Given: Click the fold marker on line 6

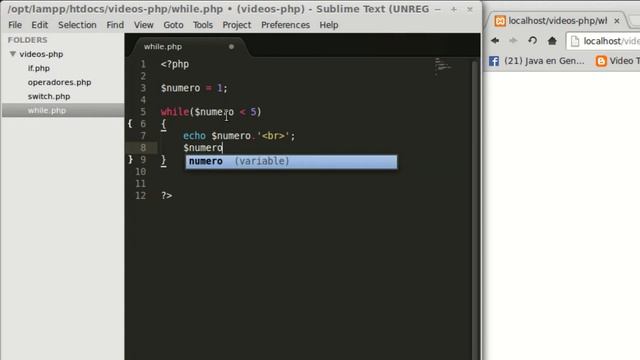Looking at the screenshot, I should click(130, 123).
